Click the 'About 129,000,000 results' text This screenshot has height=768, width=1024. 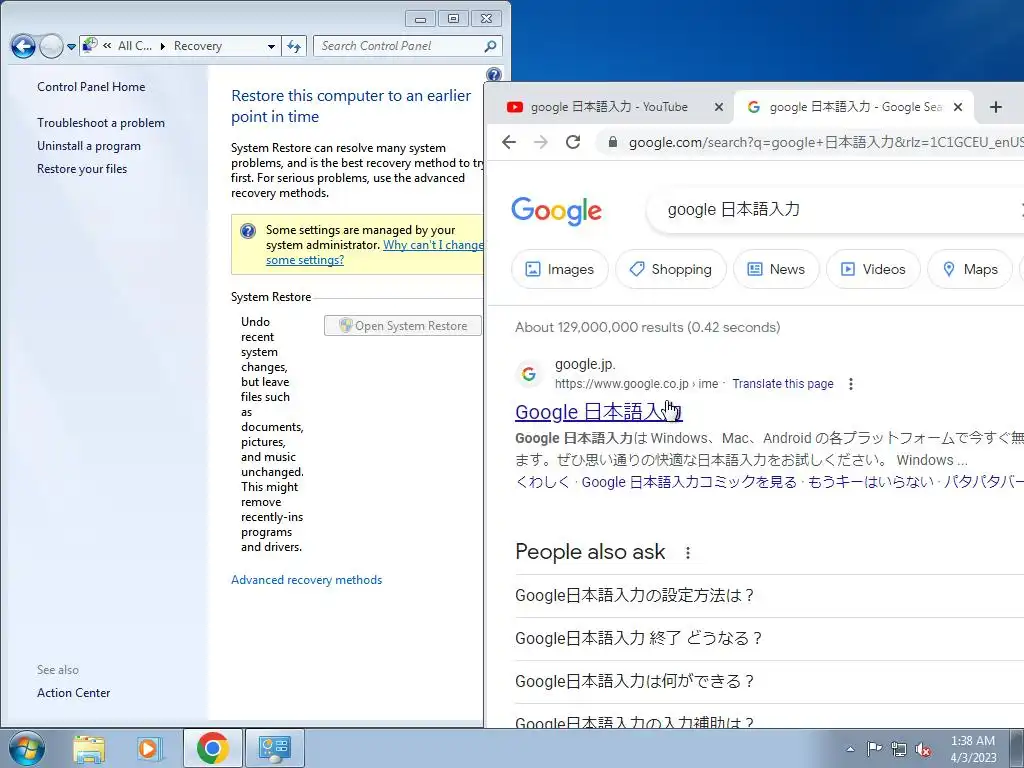(x=647, y=327)
